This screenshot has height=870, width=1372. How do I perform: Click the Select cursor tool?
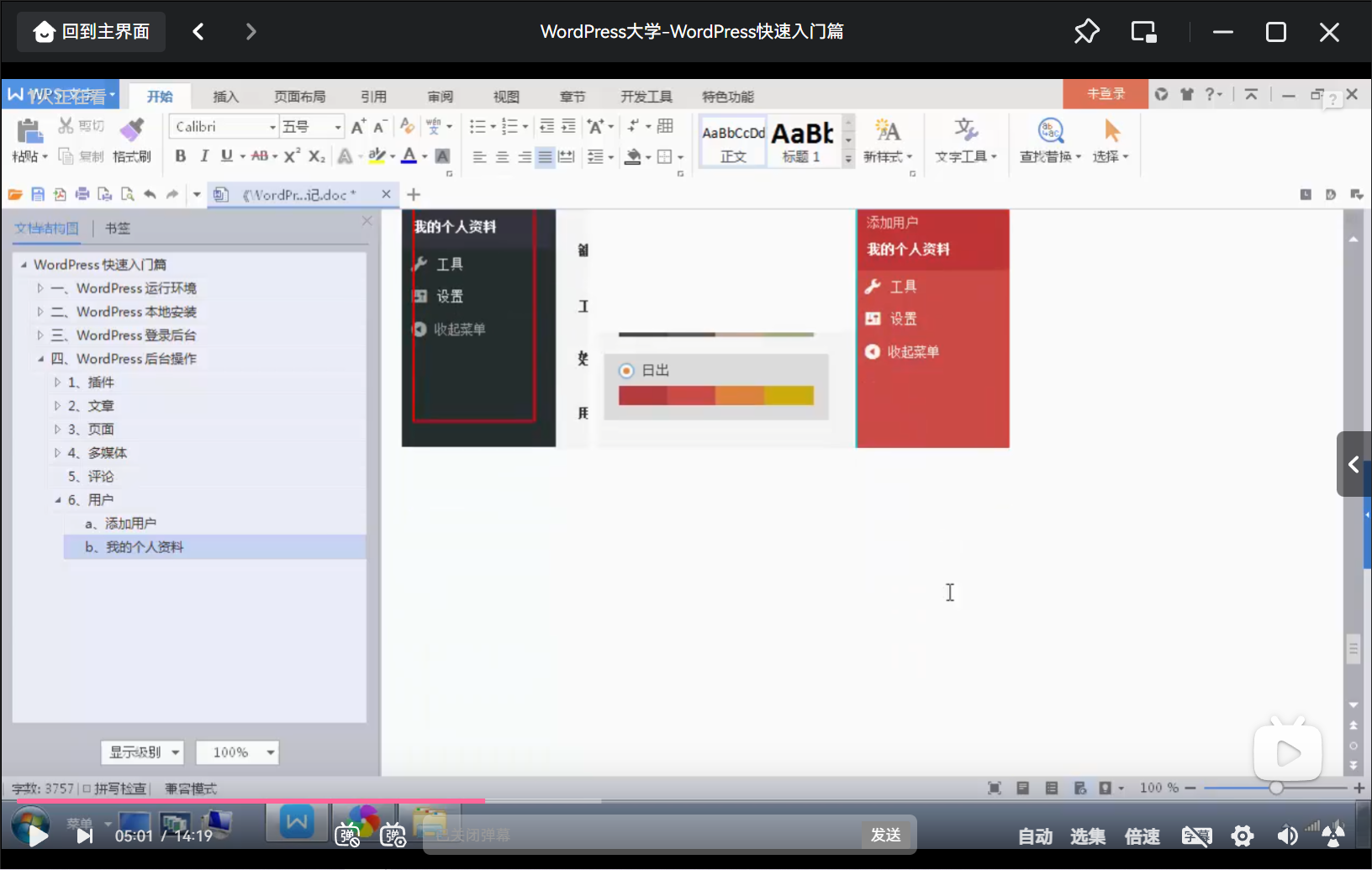[x=1111, y=140]
